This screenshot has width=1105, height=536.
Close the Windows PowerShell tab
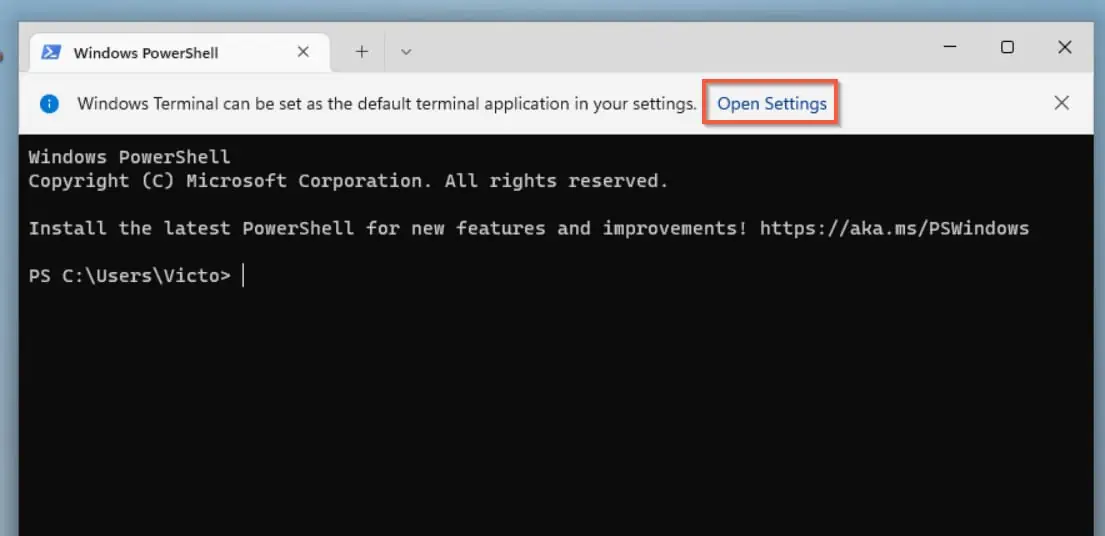[x=303, y=52]
